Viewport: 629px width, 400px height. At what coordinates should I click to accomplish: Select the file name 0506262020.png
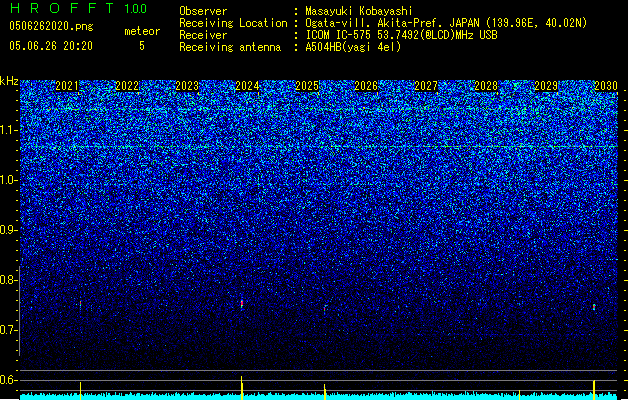click(51, 27)
